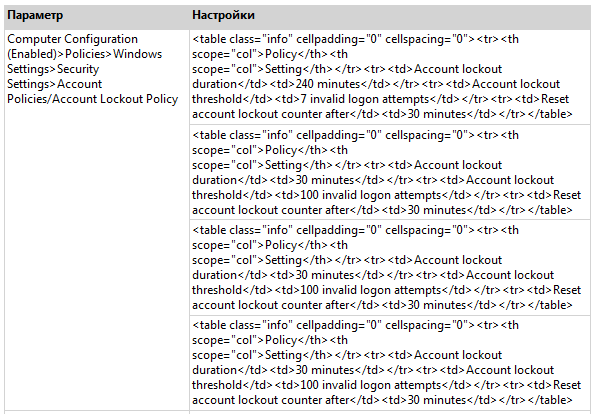
Task: Click the '7 invalid logon attempts' text
Action: click(365, 99)
